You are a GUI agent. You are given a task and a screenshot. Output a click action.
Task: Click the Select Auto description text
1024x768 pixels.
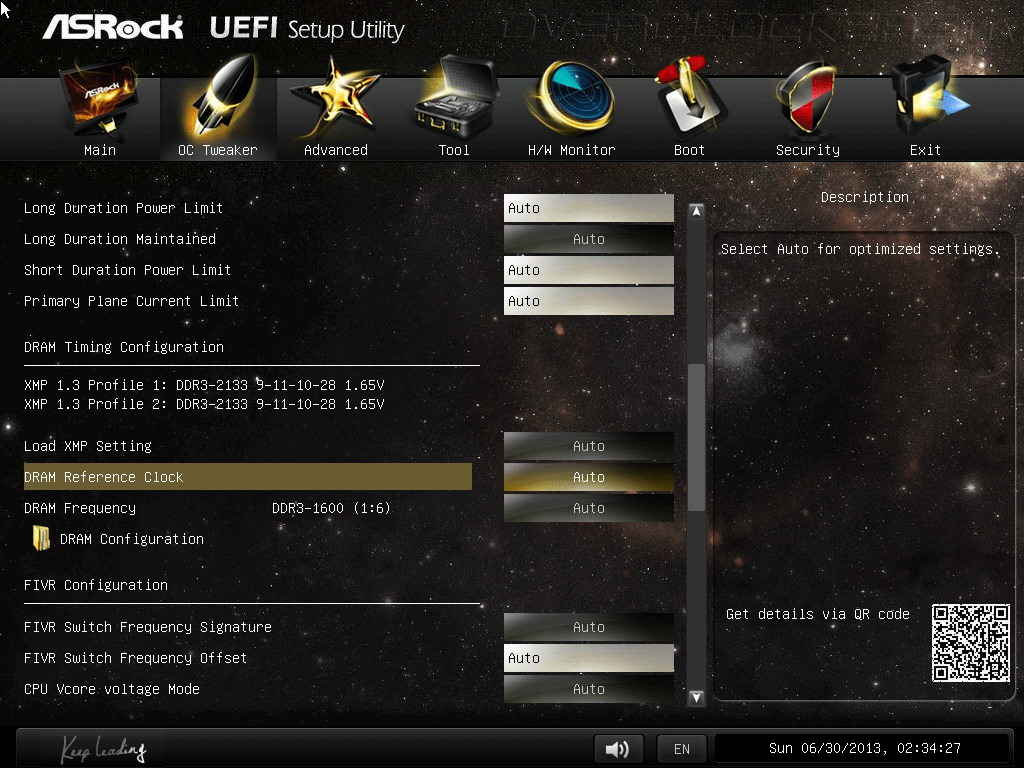[859, 249]
